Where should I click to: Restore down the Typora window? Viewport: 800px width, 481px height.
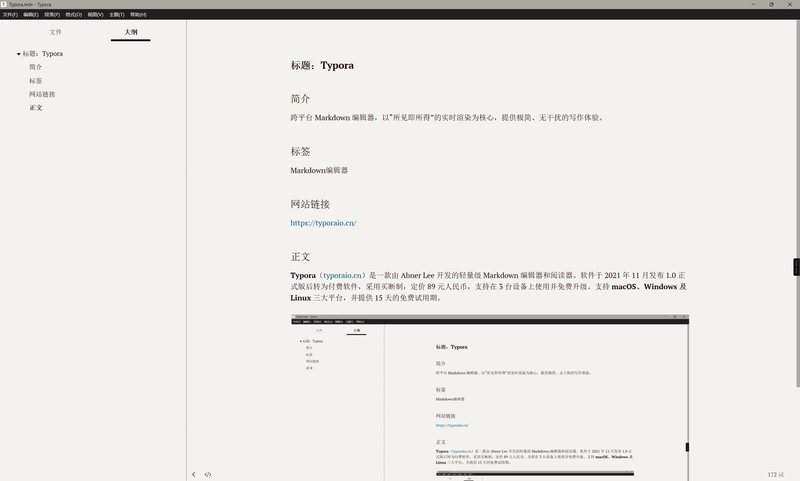771,4
